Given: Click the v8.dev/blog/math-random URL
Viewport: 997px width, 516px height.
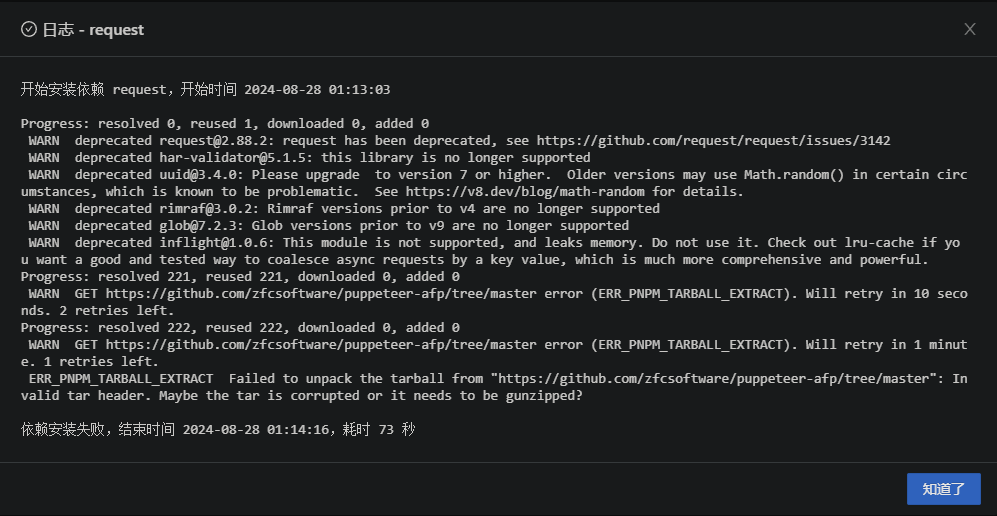Looking at the screenshot, I should tap(525, 191).
